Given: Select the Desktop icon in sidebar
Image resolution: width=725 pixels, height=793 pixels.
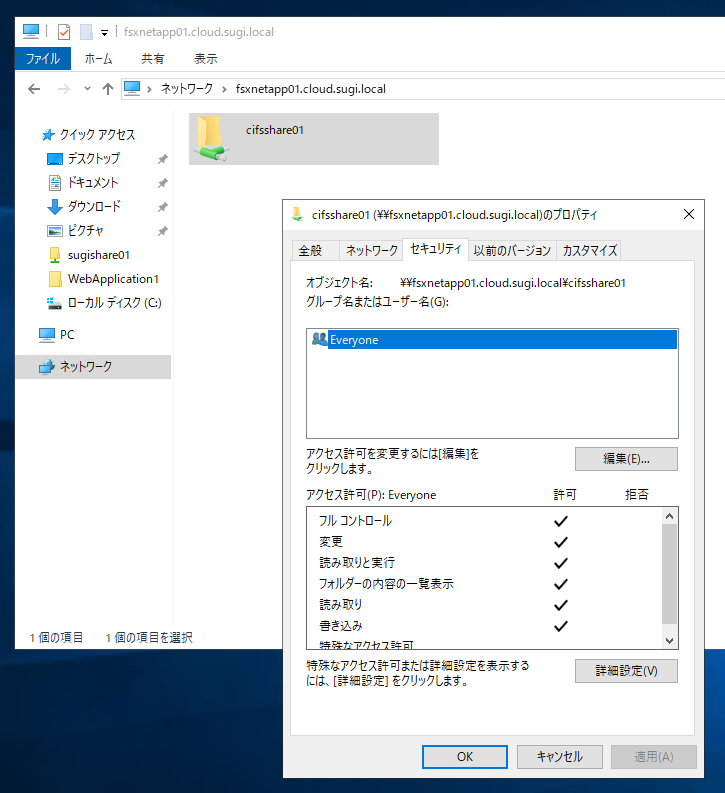Looking at the screenshot, I should click(55, 159).
